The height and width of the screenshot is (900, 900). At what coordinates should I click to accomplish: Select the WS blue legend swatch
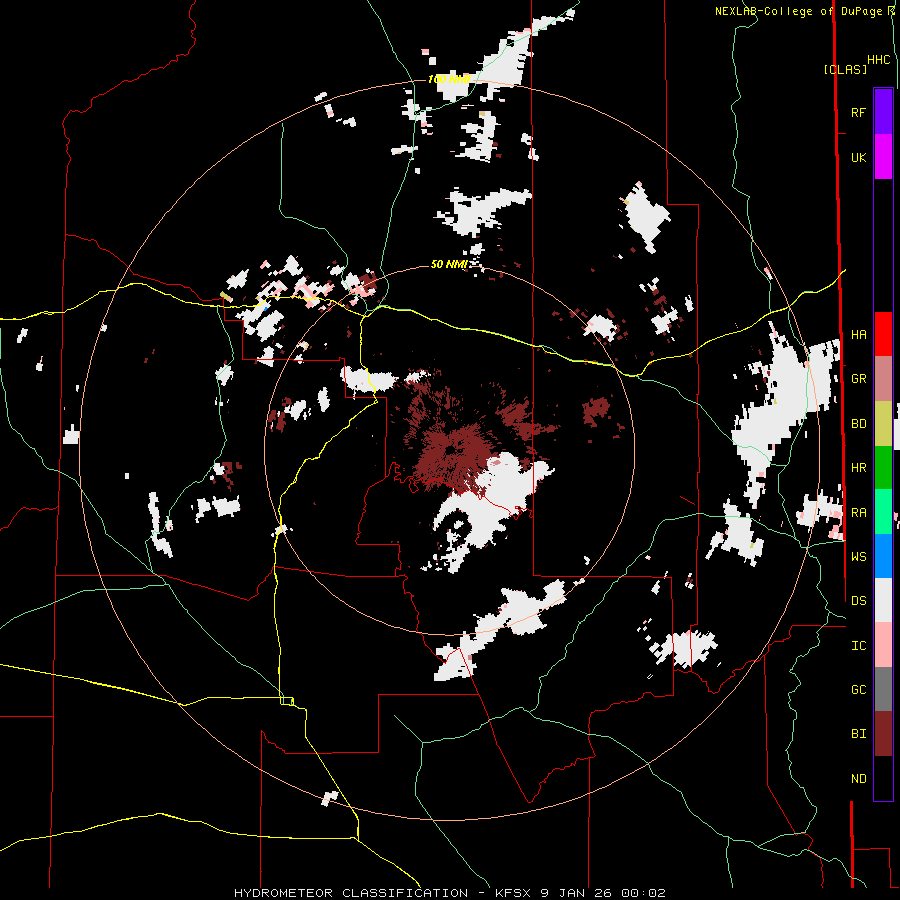point(883,556)
